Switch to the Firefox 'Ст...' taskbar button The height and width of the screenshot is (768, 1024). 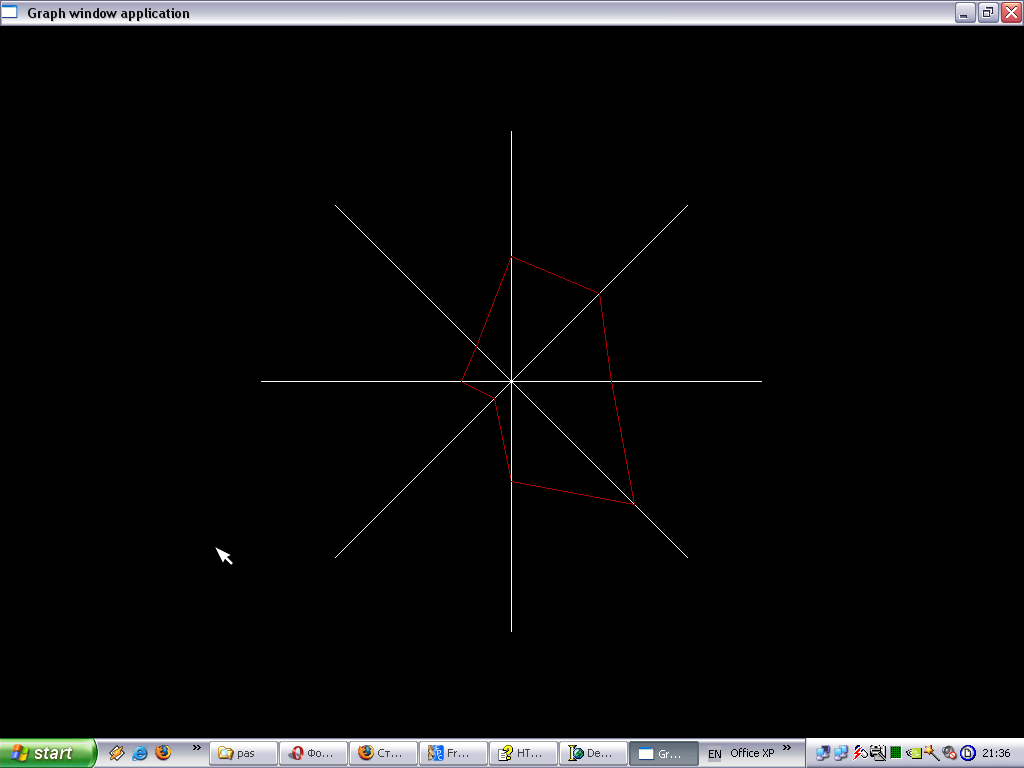click(383, 753)
